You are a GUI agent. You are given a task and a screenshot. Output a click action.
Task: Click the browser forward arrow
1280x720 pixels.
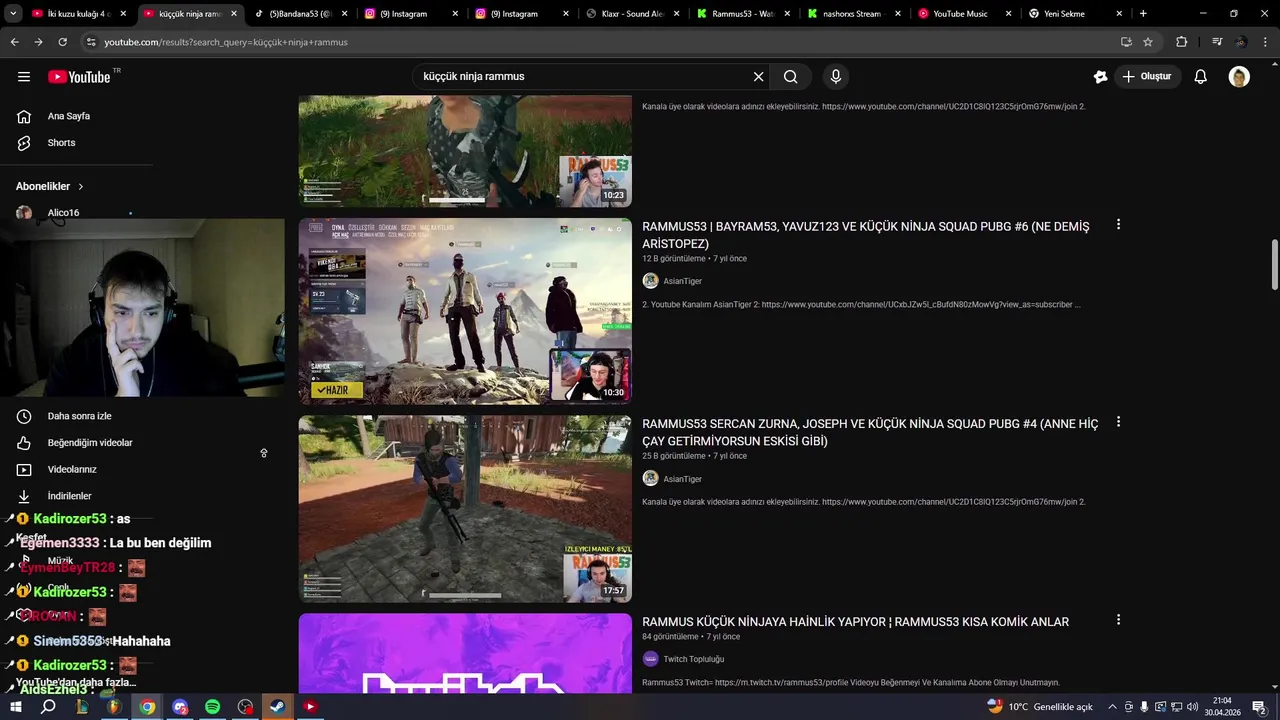click(38, 42)
